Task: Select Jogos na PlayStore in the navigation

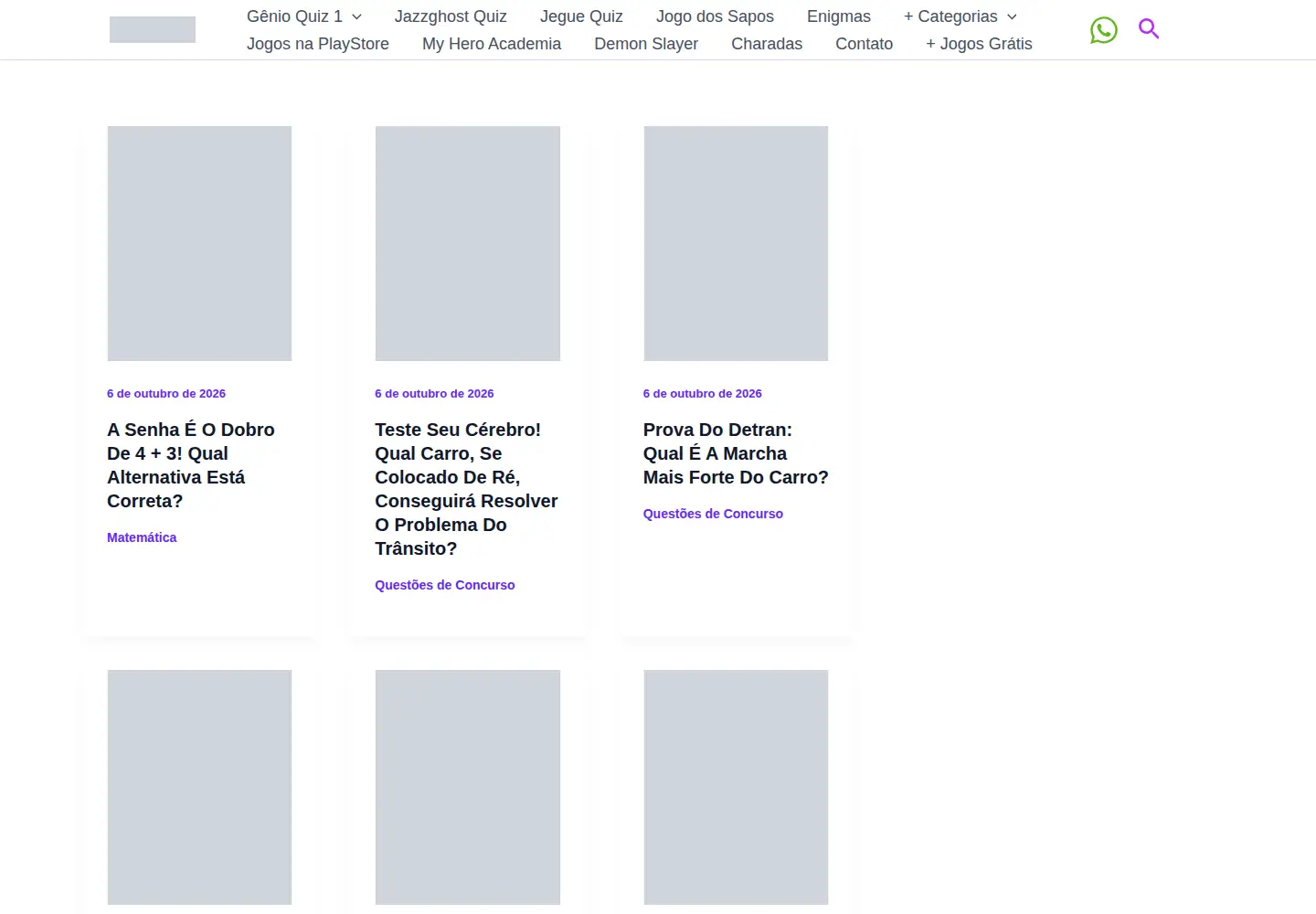Action: click(318, 44)
